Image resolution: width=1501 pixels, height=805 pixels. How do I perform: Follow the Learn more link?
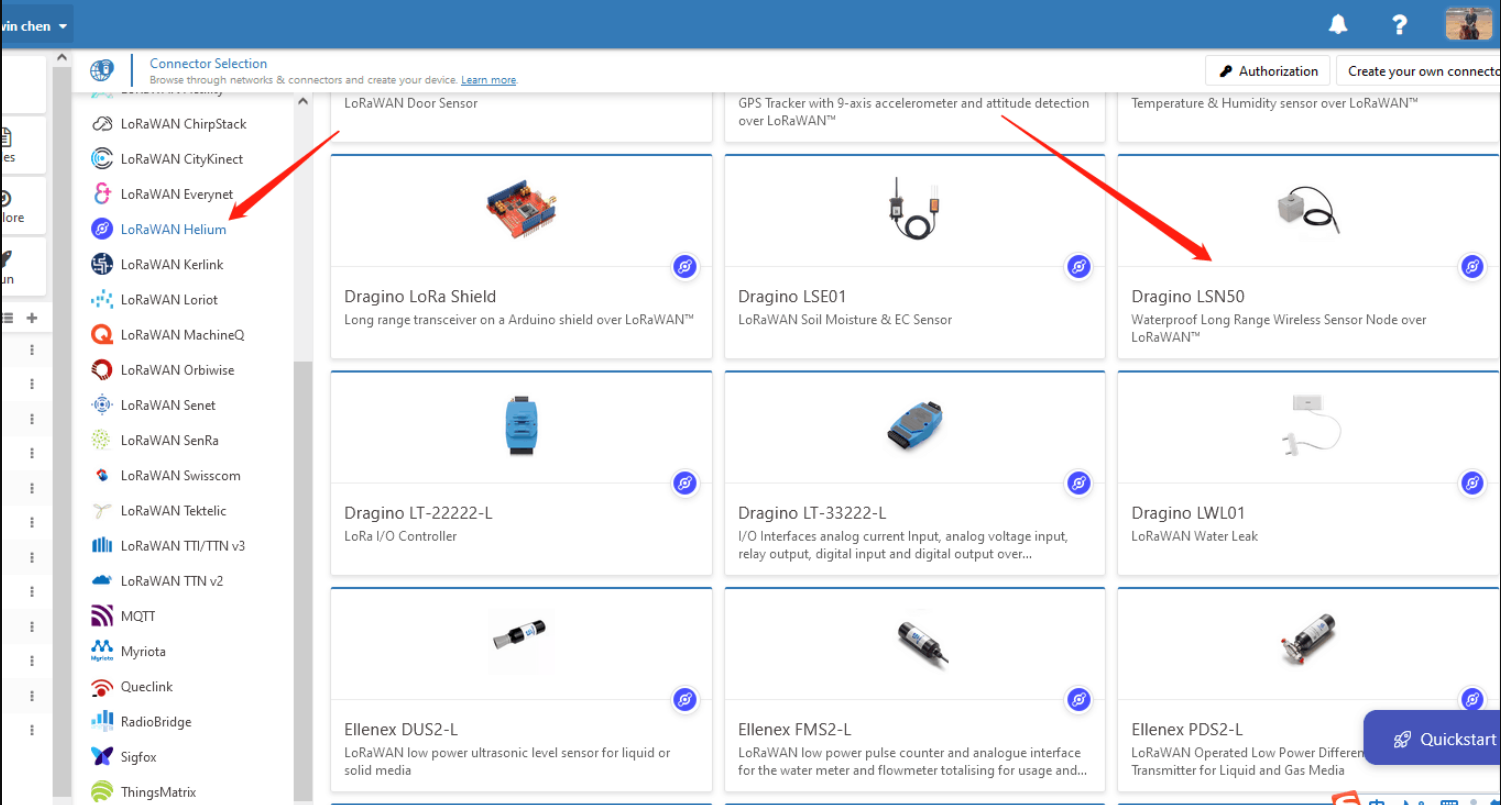pyautogui.click(x=489, y=80)
